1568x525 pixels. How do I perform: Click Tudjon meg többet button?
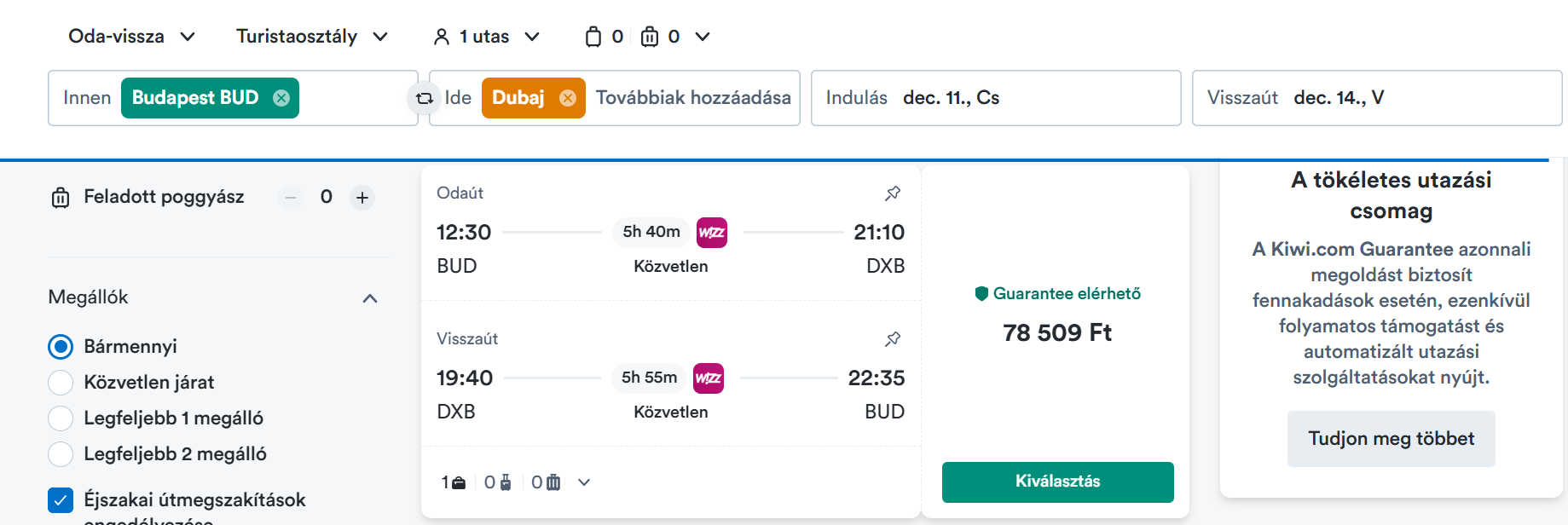coord(1391,439)
